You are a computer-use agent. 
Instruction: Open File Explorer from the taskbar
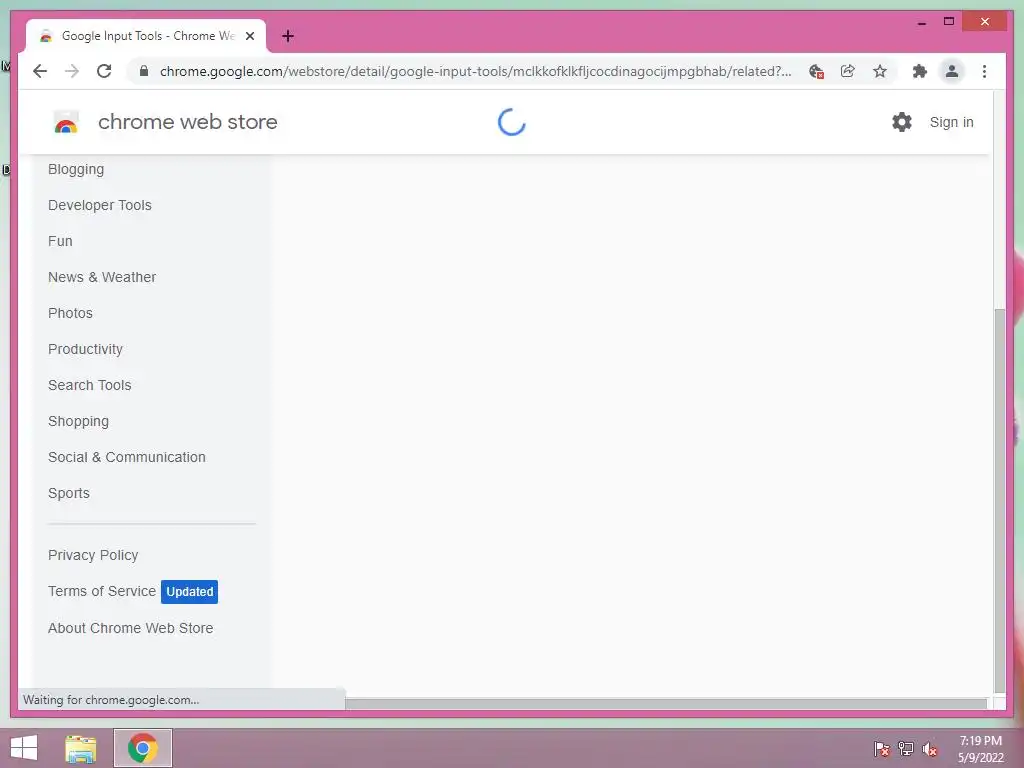coord(81,748)
